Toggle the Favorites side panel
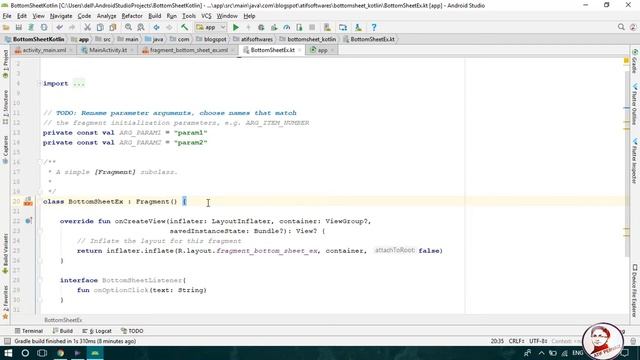 tap(5, 302)
